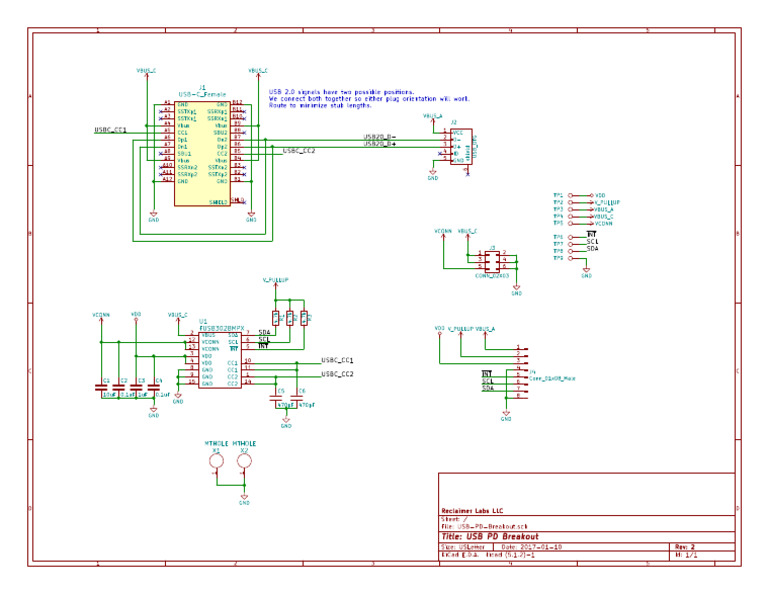Select USBC_CC2 label right of U1
Screen dimensions: 768x594
[x=337, y=374]
